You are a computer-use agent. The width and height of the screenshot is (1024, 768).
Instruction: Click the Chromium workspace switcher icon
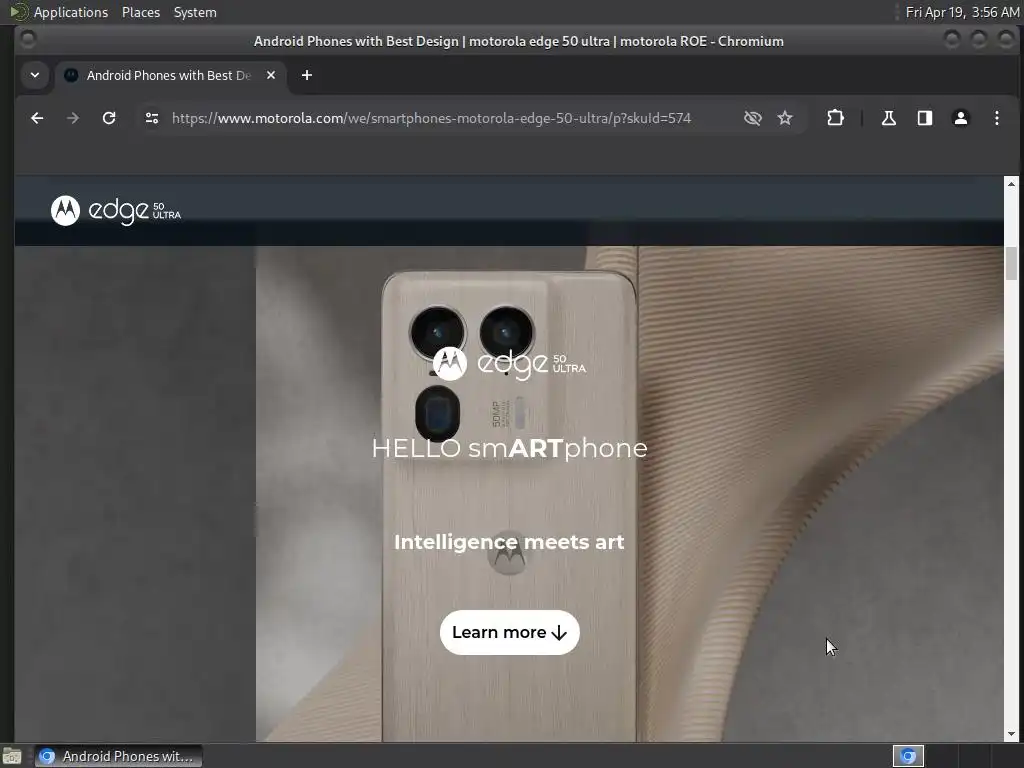tap(908, 756)
